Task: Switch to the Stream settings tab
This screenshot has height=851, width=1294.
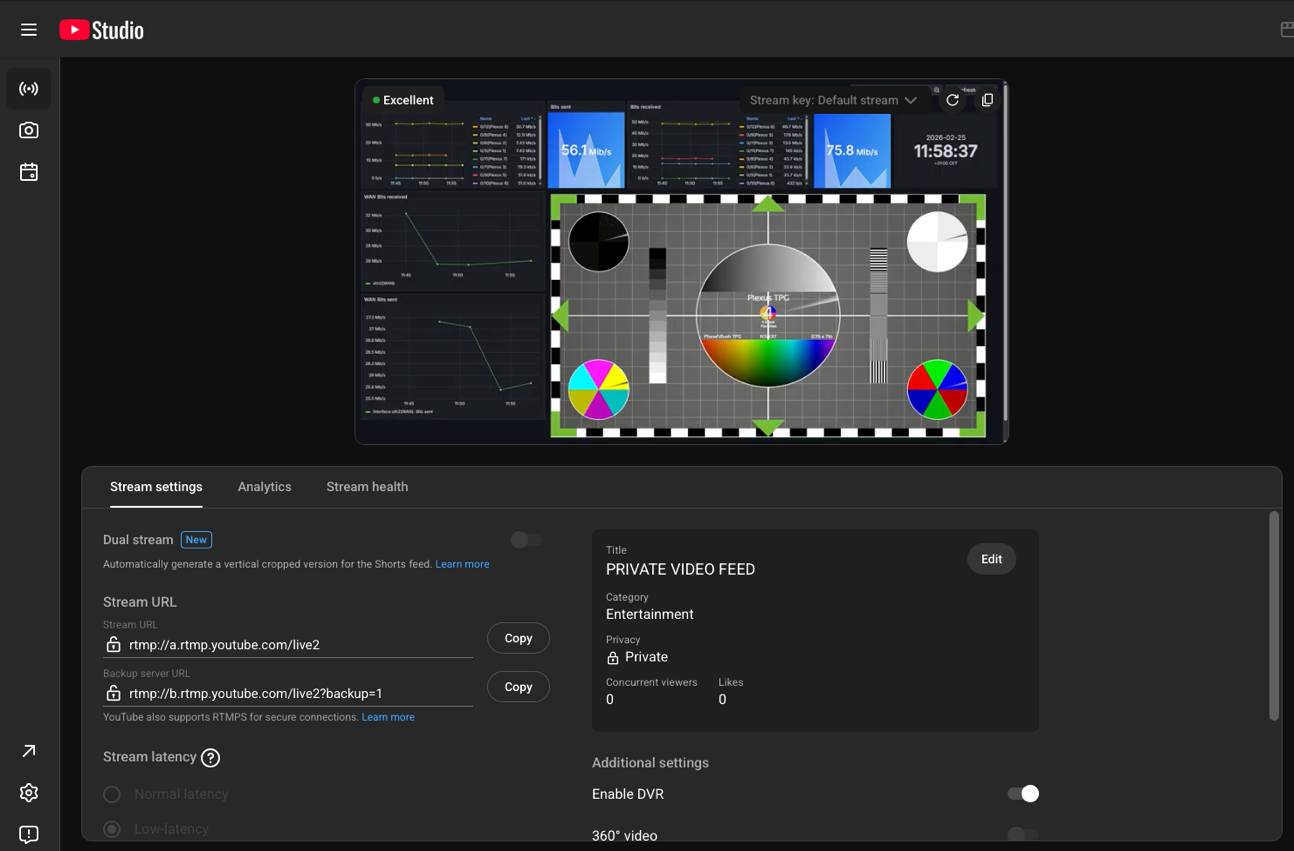Action: (156, 487)
